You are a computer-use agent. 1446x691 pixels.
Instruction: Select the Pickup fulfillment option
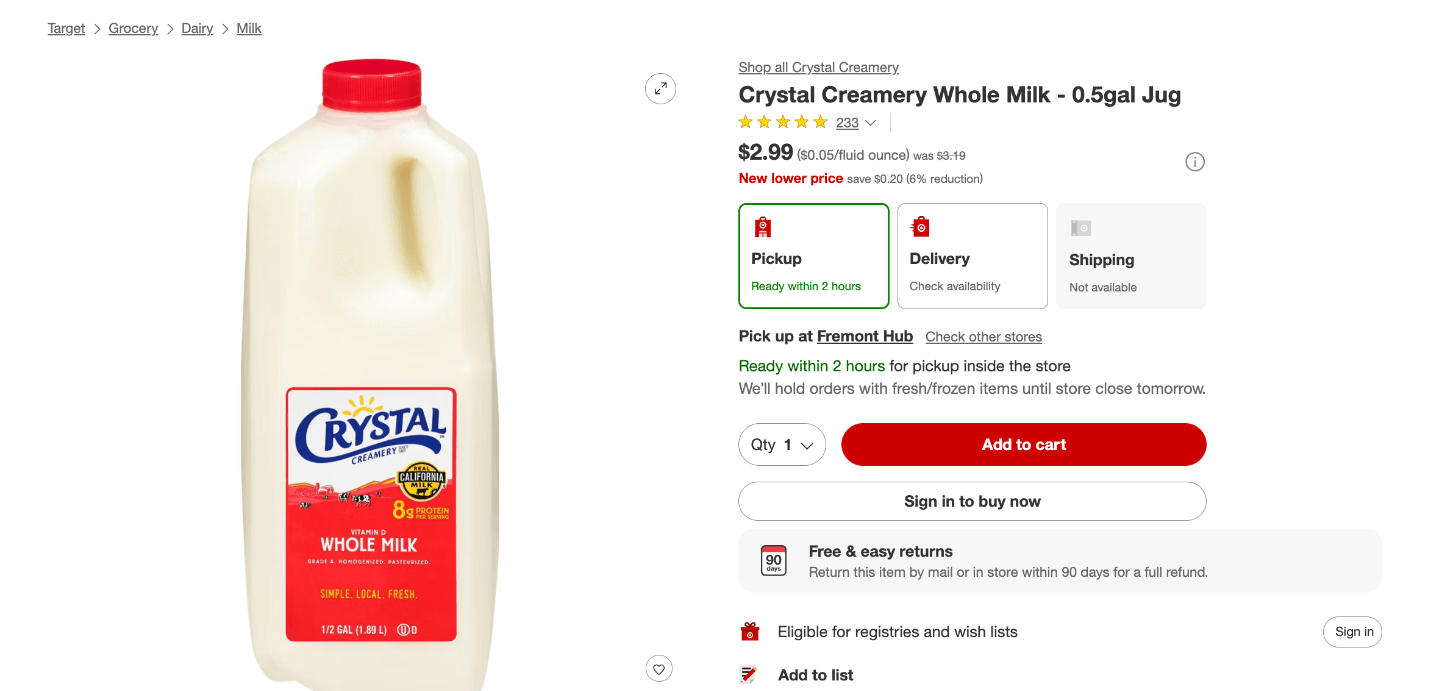pyautogui.click(x=814, y=256)
